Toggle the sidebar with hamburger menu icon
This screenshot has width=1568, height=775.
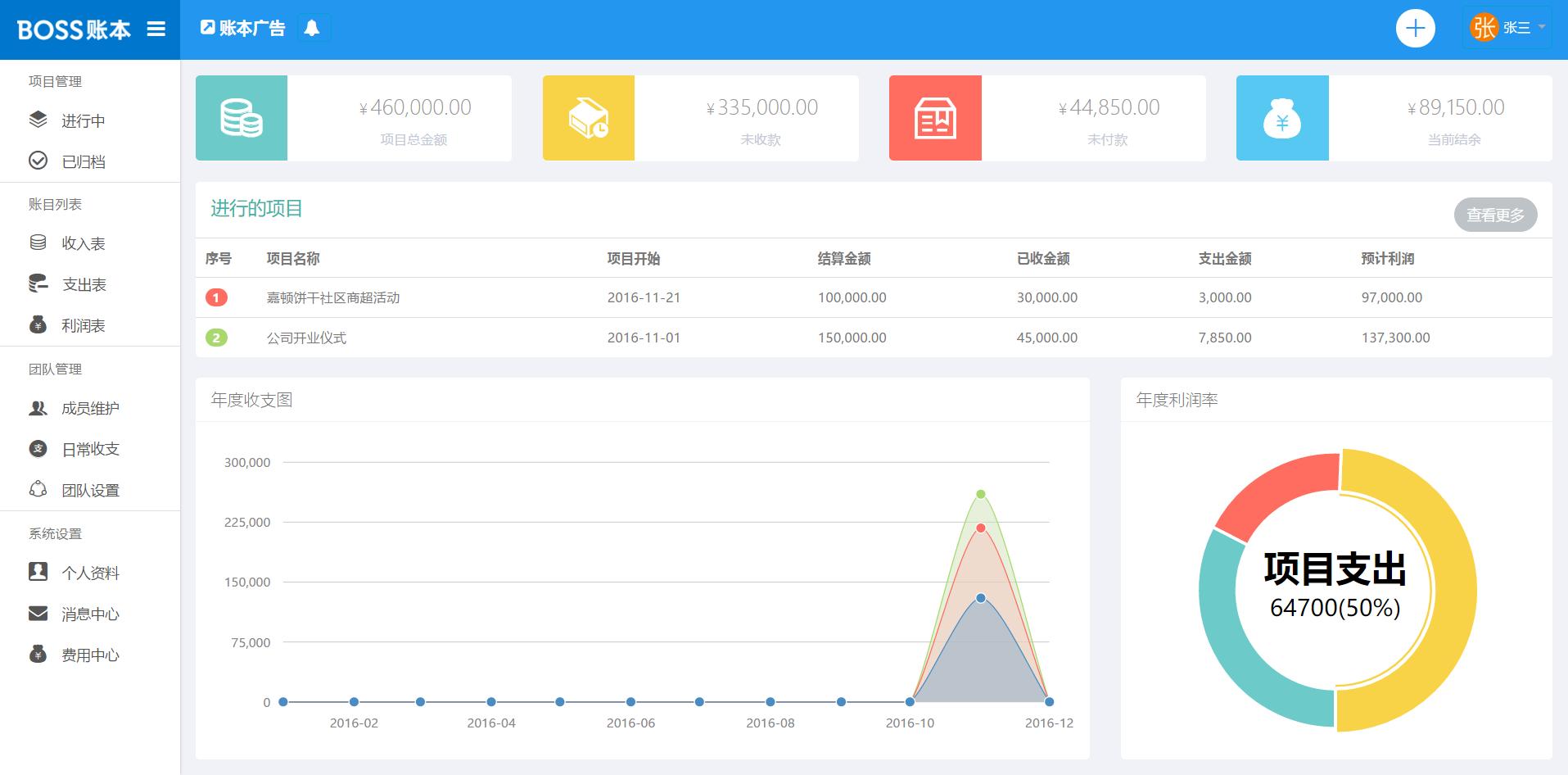click(156, 29)
